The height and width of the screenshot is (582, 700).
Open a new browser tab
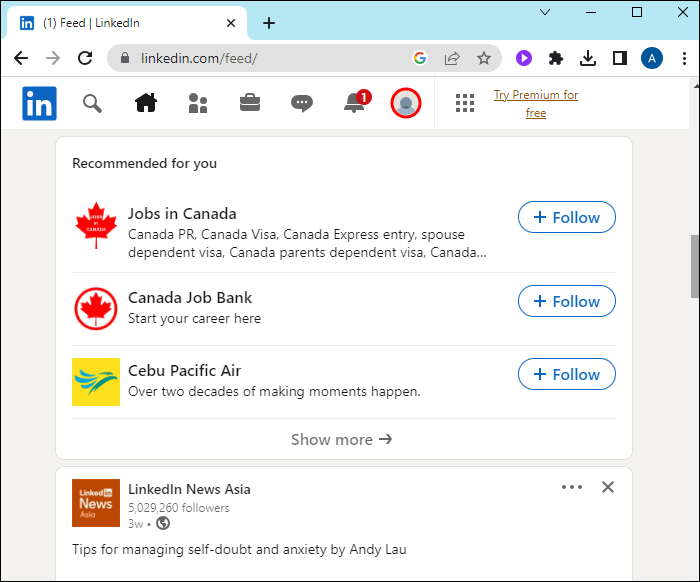click(269, 23)
